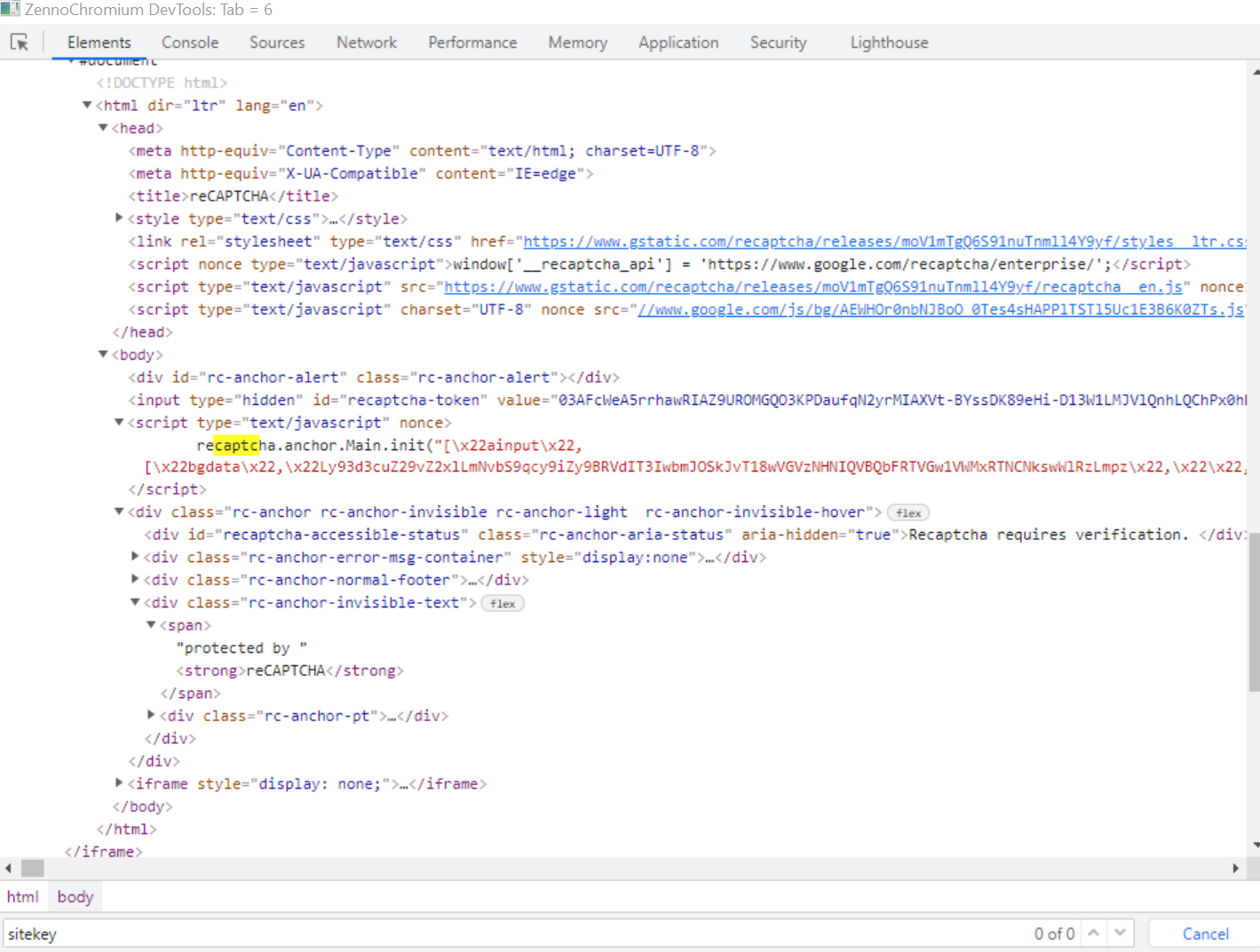Switch to the Application tab
The width and height of the screenshot is (1260, 952).
[678, 42]
